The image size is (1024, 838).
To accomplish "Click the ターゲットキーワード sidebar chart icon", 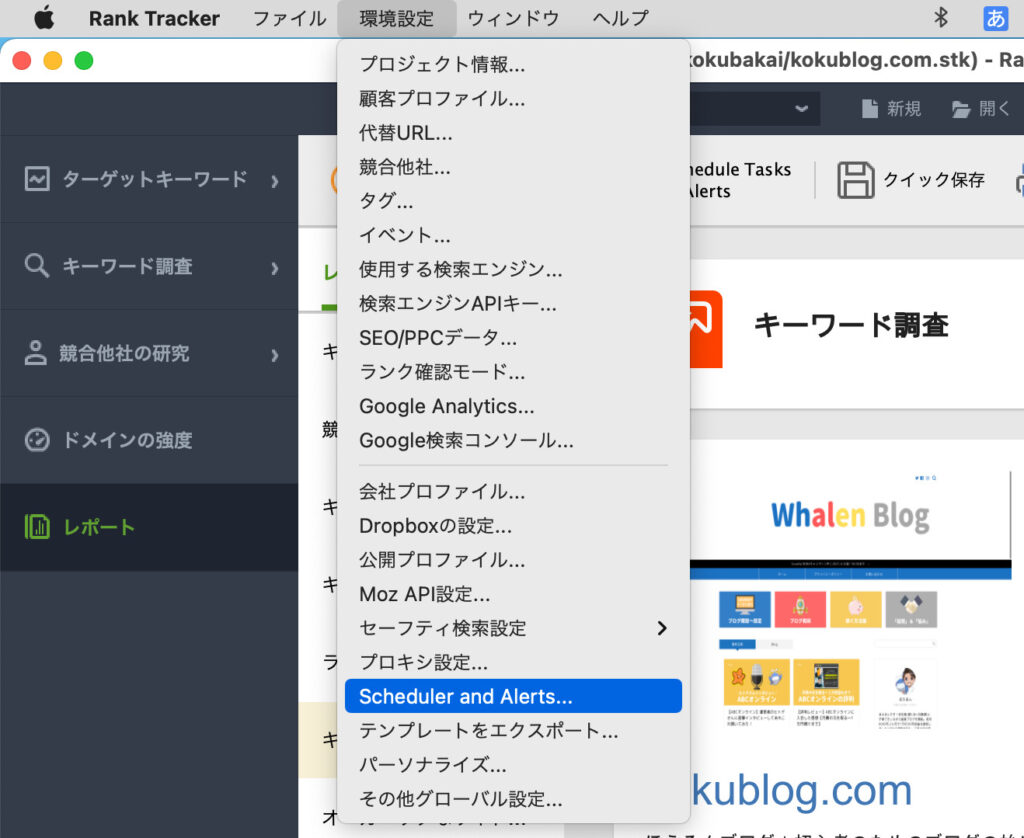I will point(37,178).
